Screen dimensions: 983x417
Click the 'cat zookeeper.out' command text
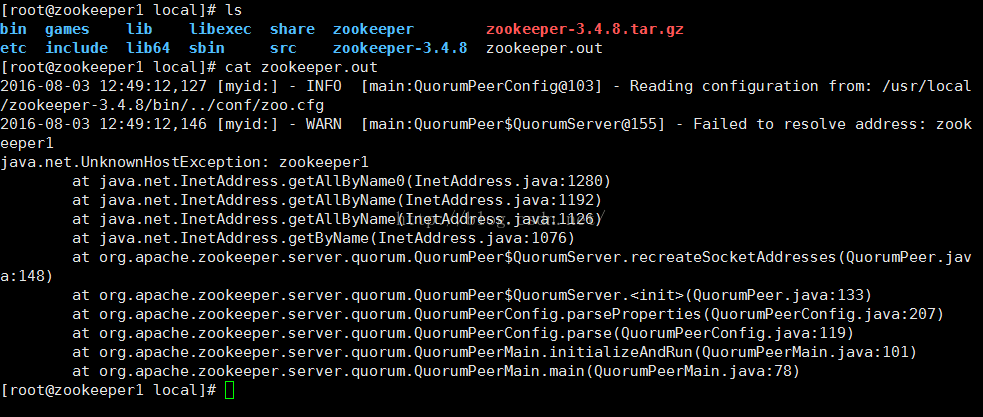tap(301, 66)
